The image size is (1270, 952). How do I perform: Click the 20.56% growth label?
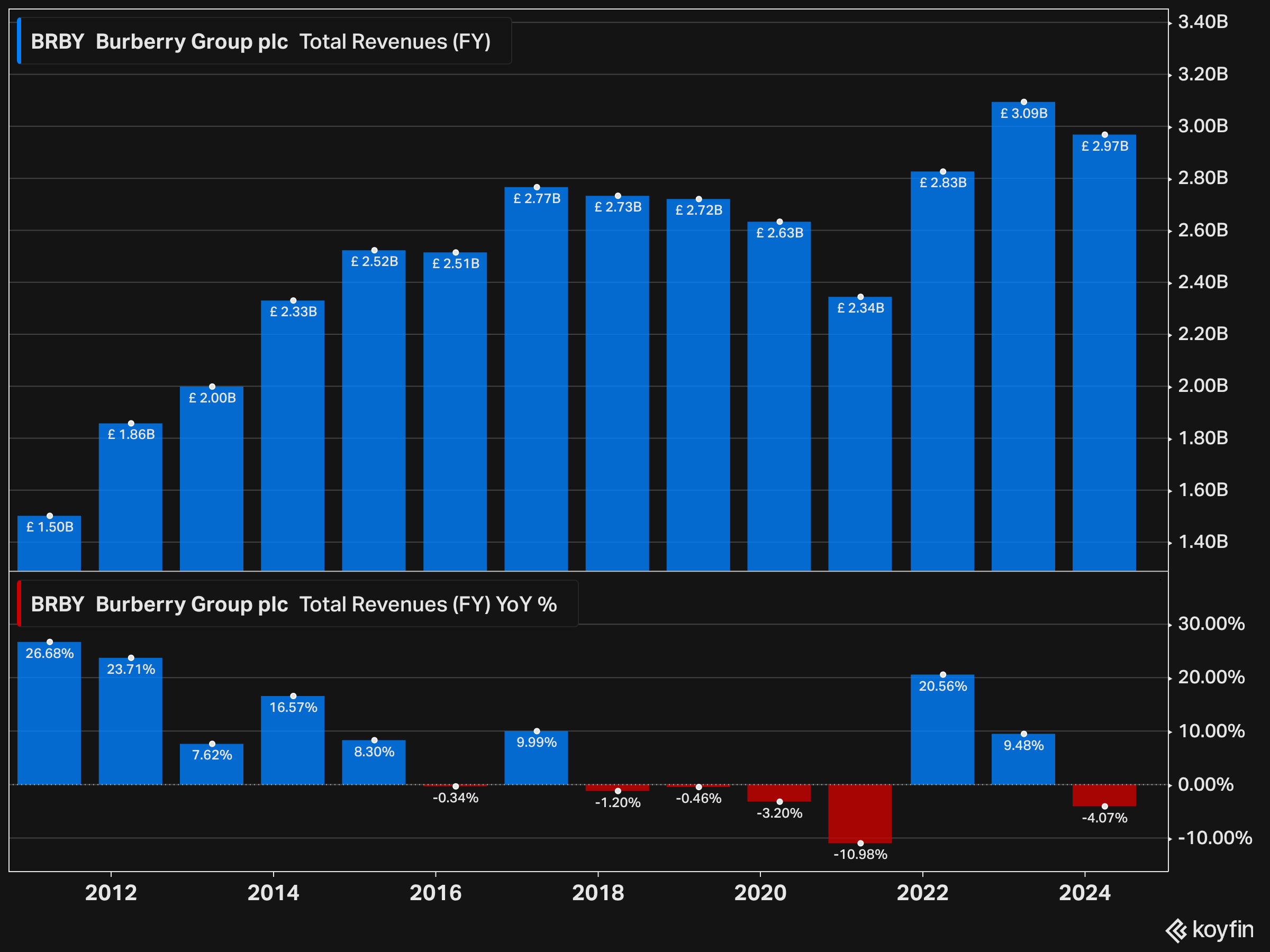click(944, 686)
